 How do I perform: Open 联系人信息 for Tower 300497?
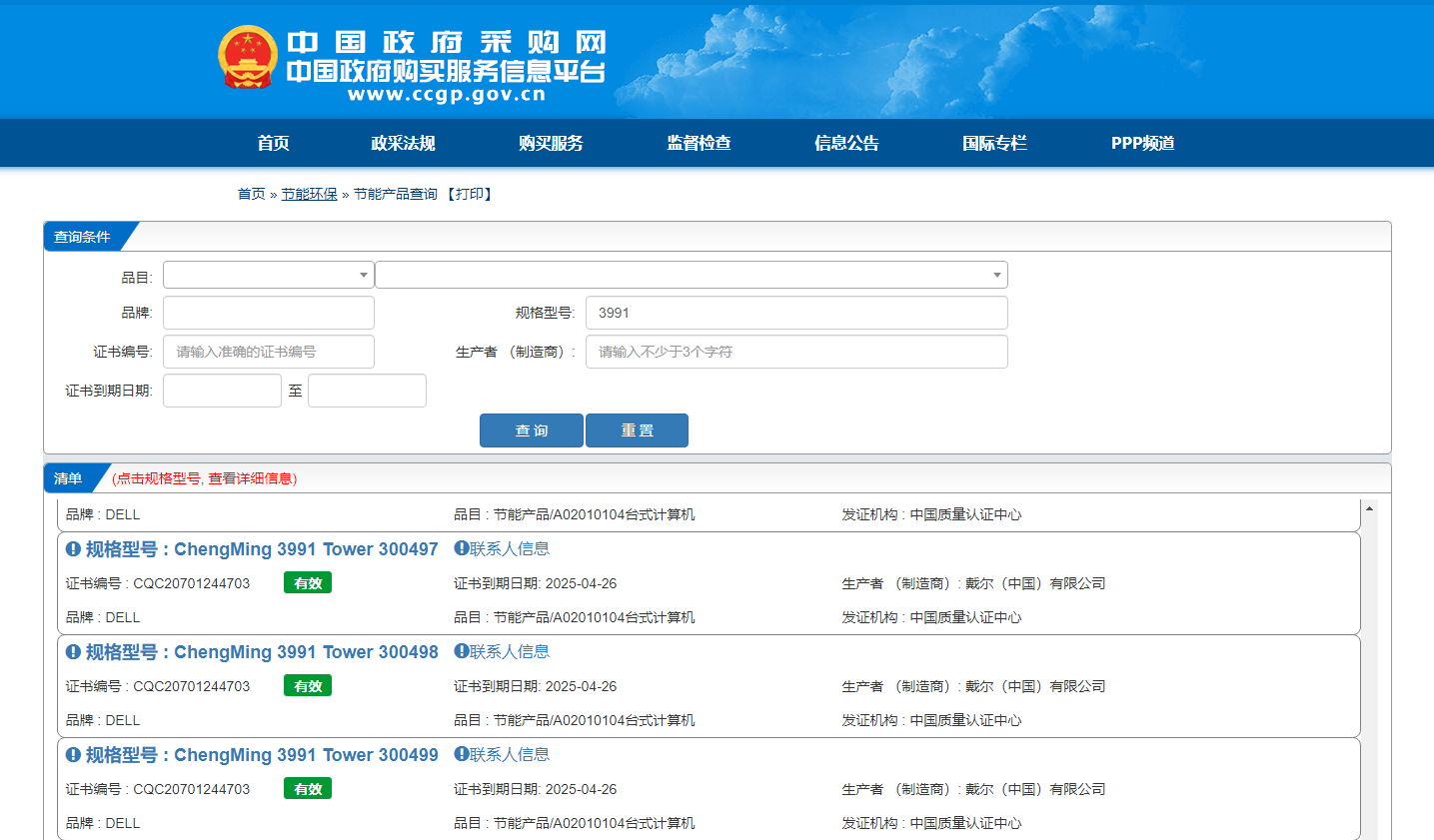coord(510,548)
